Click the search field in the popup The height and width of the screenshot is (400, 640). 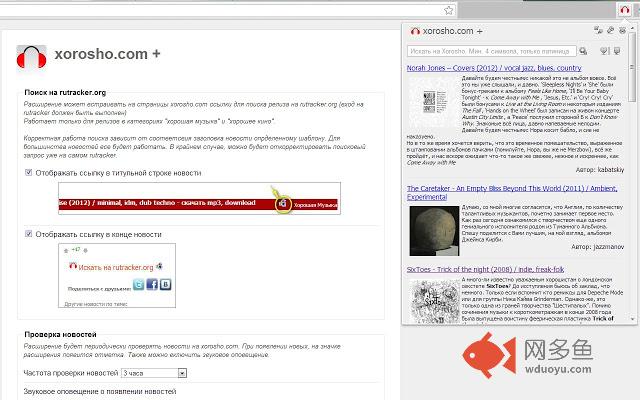pyautogui.click(x=491, y=51)
